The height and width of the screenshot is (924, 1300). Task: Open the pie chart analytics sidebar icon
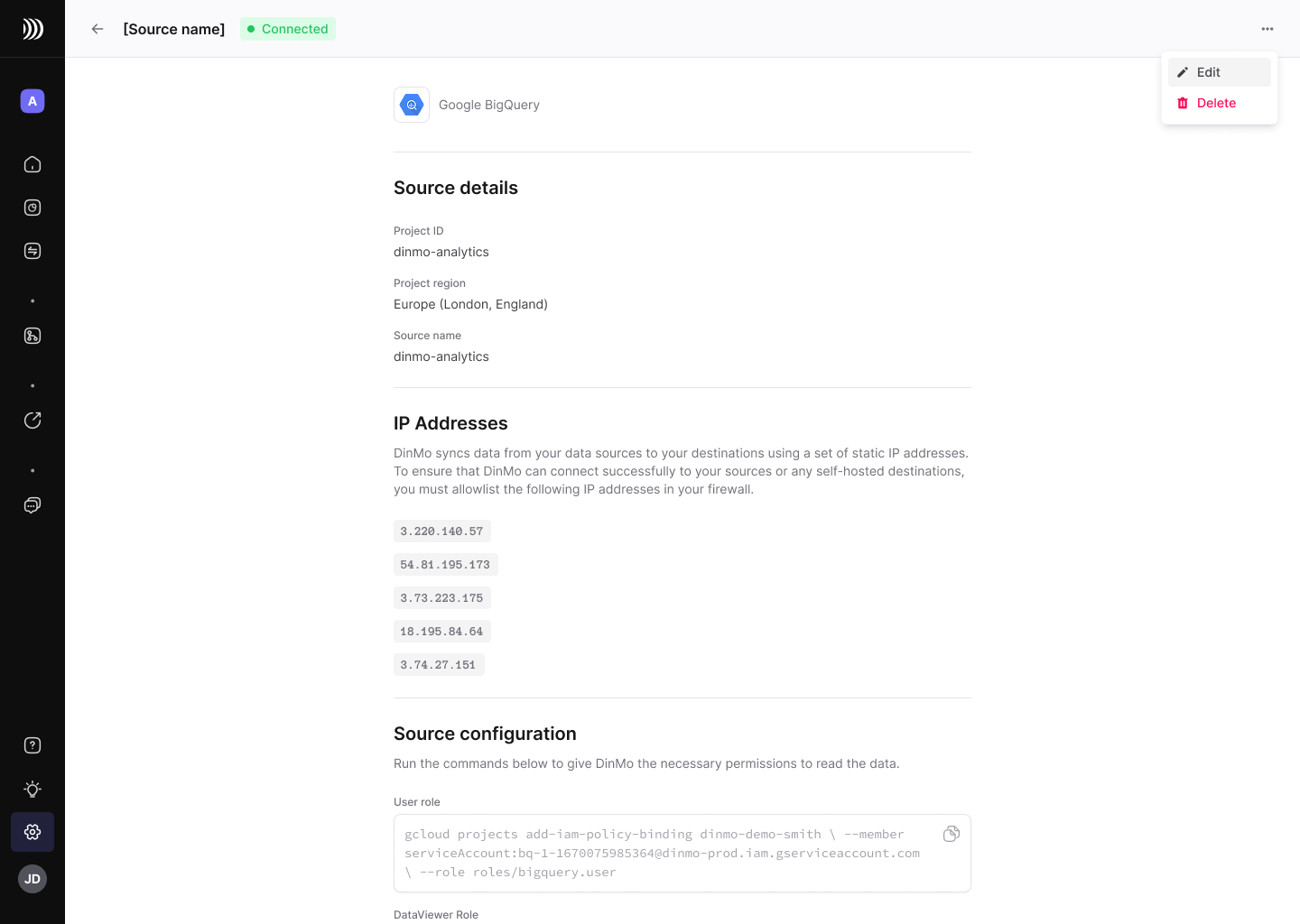32,208
